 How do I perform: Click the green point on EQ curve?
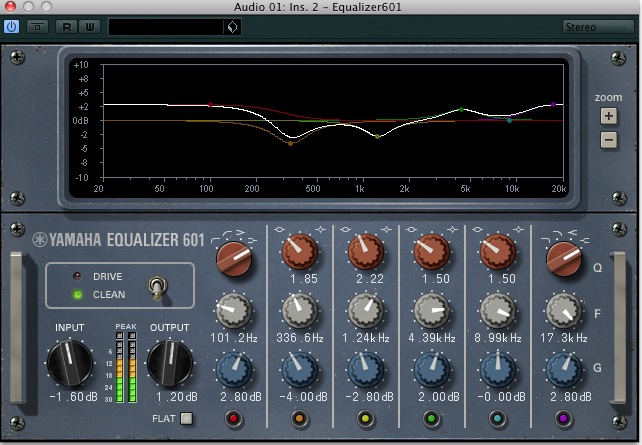coord(461,109)
